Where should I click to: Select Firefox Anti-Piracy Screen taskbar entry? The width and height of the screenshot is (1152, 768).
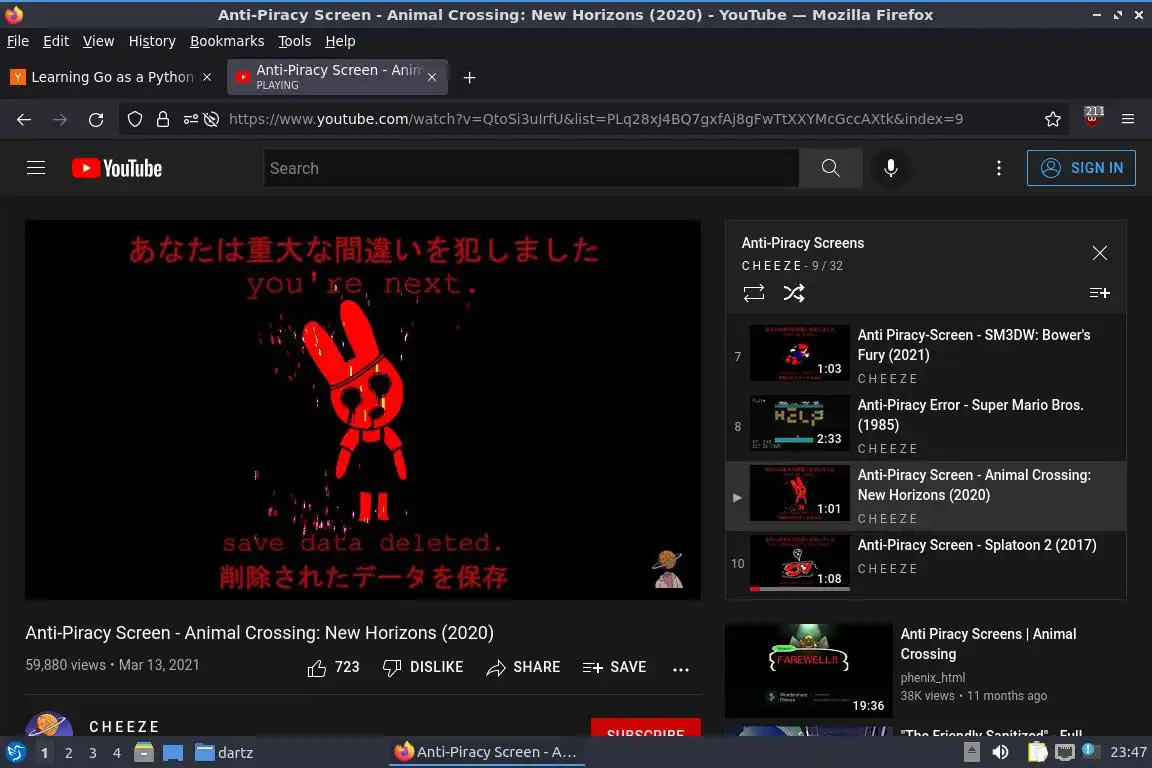[486, 752]
